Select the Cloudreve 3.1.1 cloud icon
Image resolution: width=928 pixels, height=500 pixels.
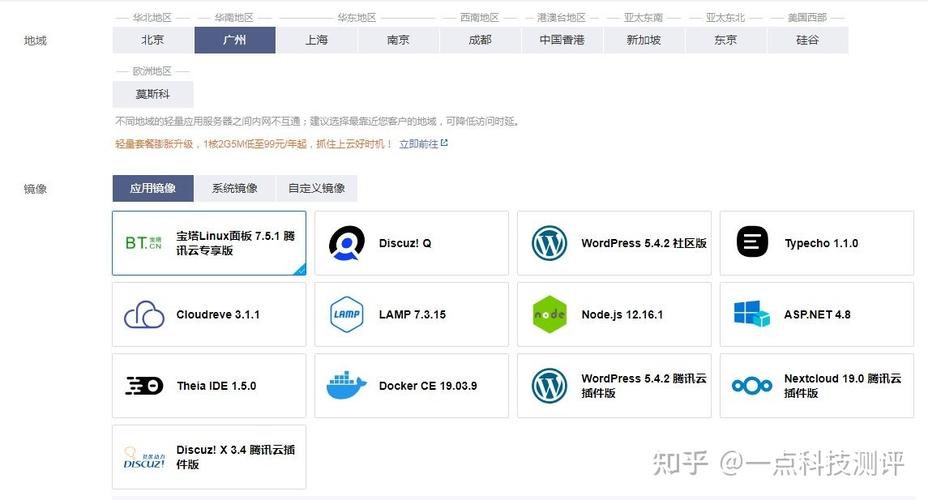(144, 314)
